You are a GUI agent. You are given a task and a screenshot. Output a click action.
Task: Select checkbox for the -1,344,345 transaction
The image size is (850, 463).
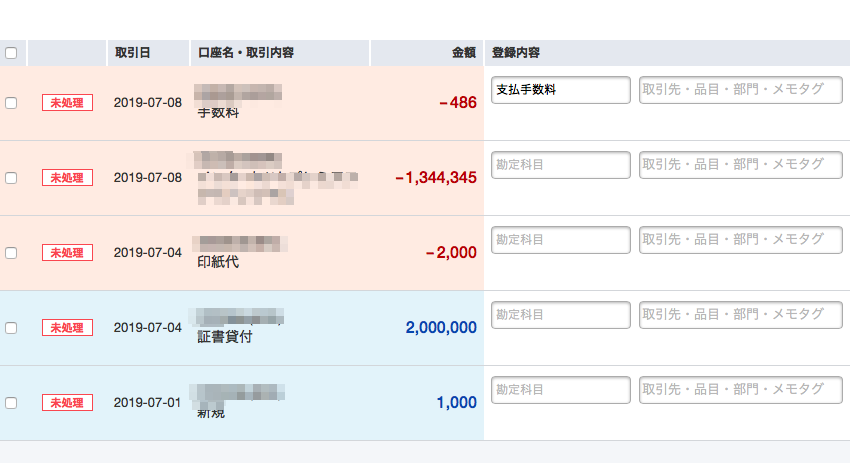click(11, 178)
